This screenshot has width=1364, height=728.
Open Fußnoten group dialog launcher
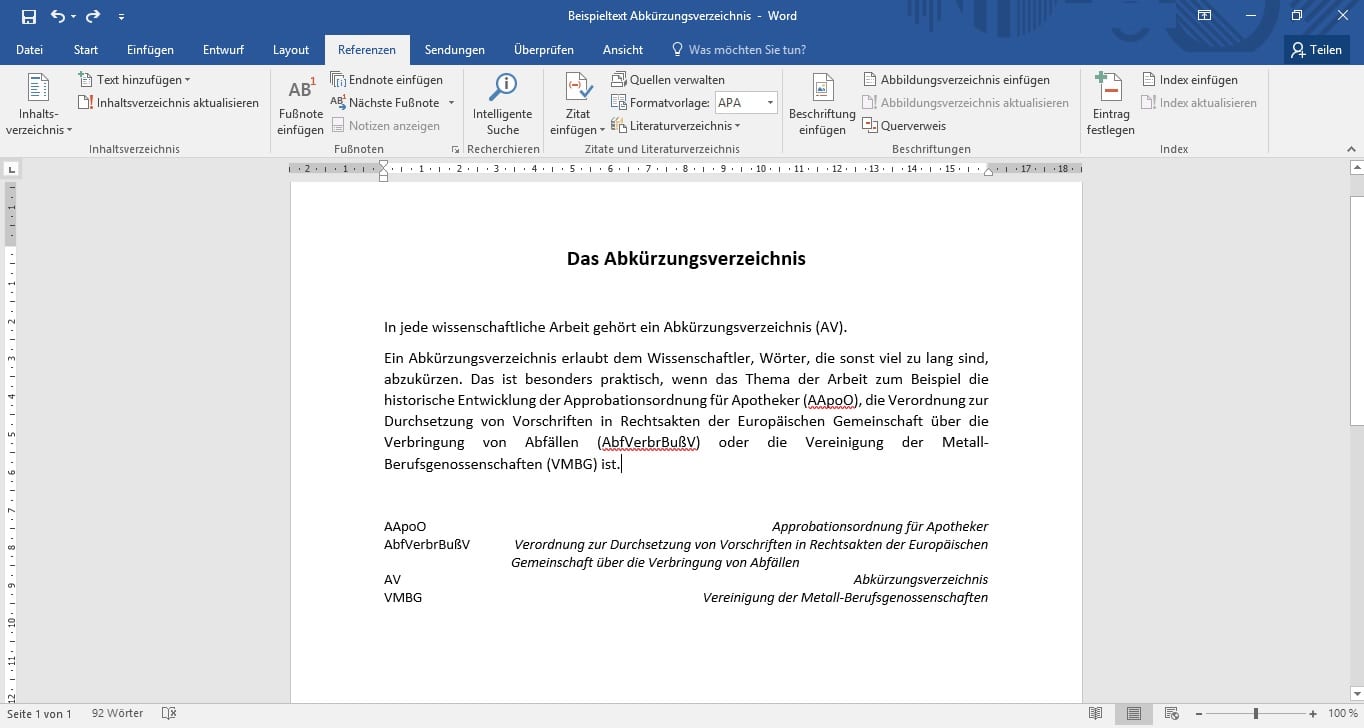(x=456, y=149)
